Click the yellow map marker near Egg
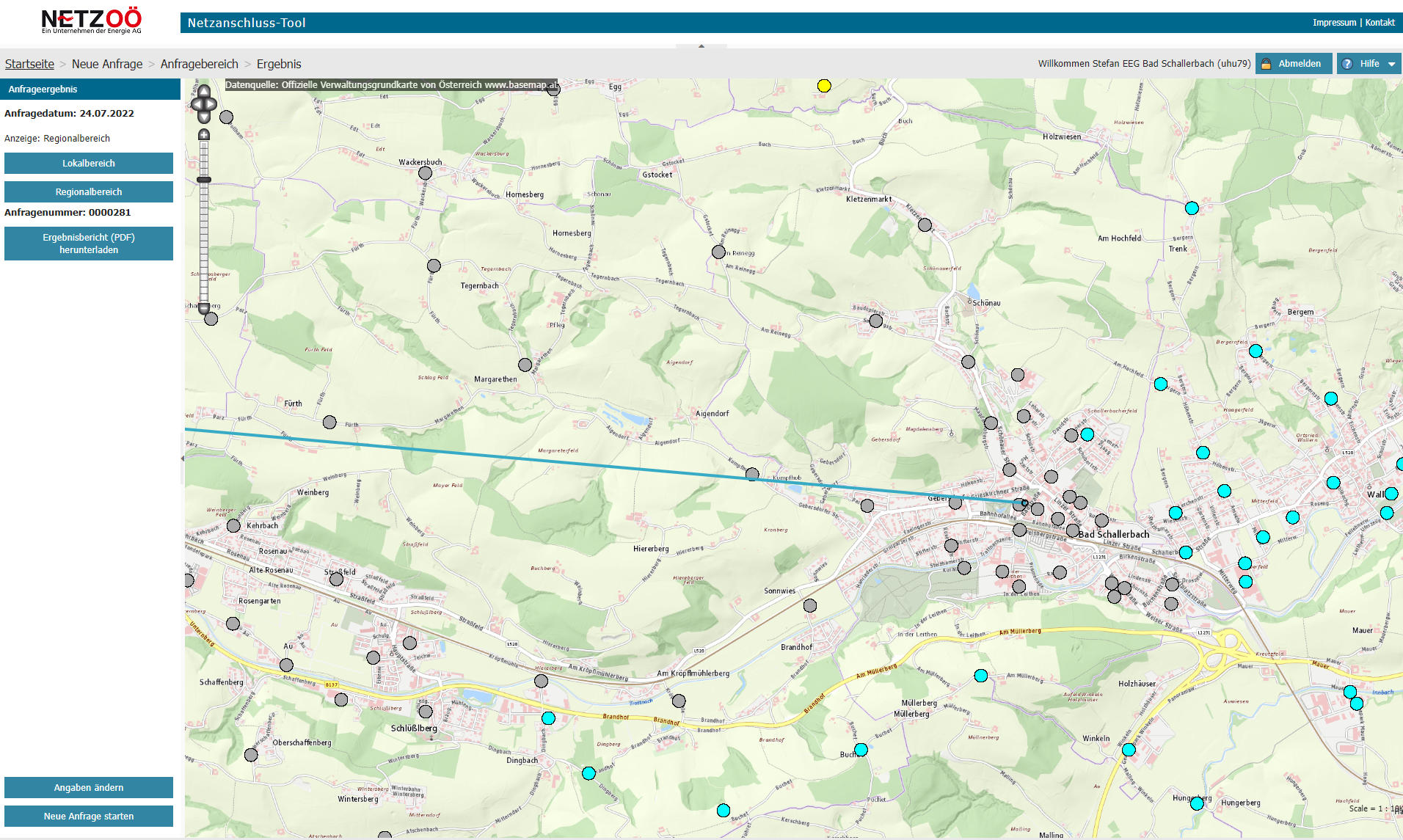Image resolution: width=1403 pixels, height=840 pixels. [824, 86]
